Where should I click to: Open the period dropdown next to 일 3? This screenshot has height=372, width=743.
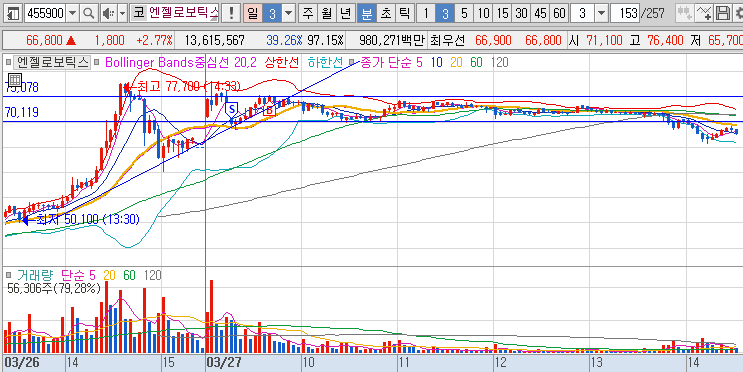click(x=289, y=13)
